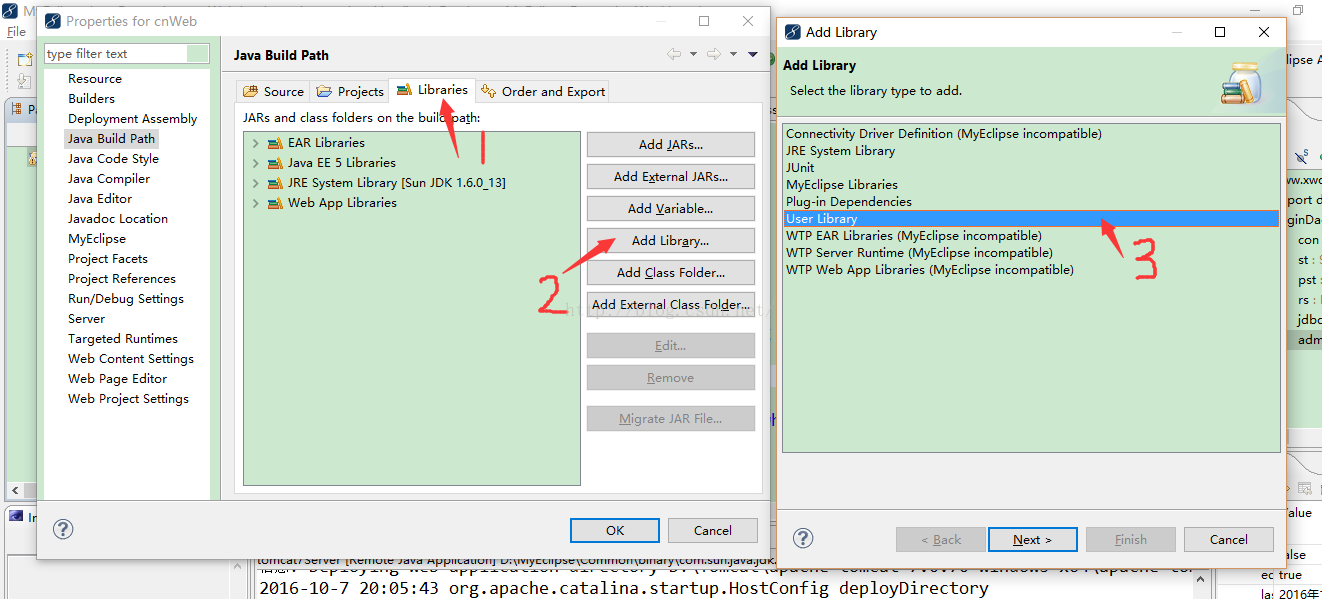Open help in the Properties dialog
This screenshot has width=1322, height=599.
tap(63, 530)
